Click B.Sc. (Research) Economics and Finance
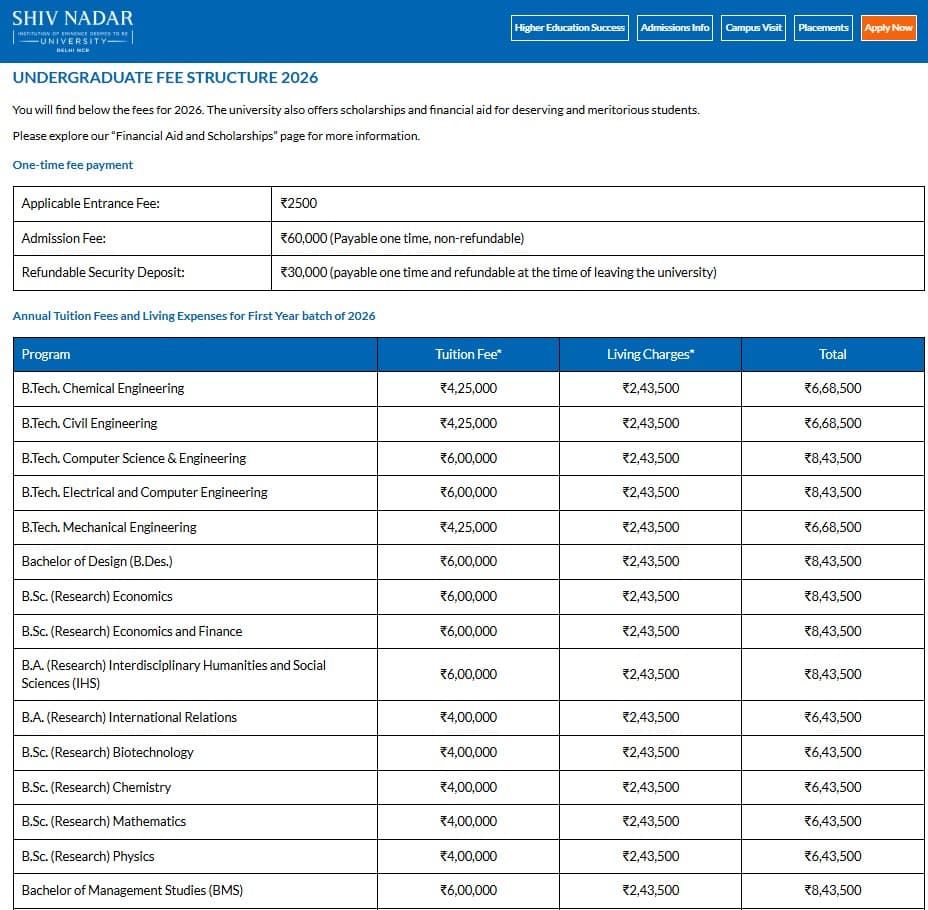The height and width of the screenshot is (910, 928). (x=131, y=631)
